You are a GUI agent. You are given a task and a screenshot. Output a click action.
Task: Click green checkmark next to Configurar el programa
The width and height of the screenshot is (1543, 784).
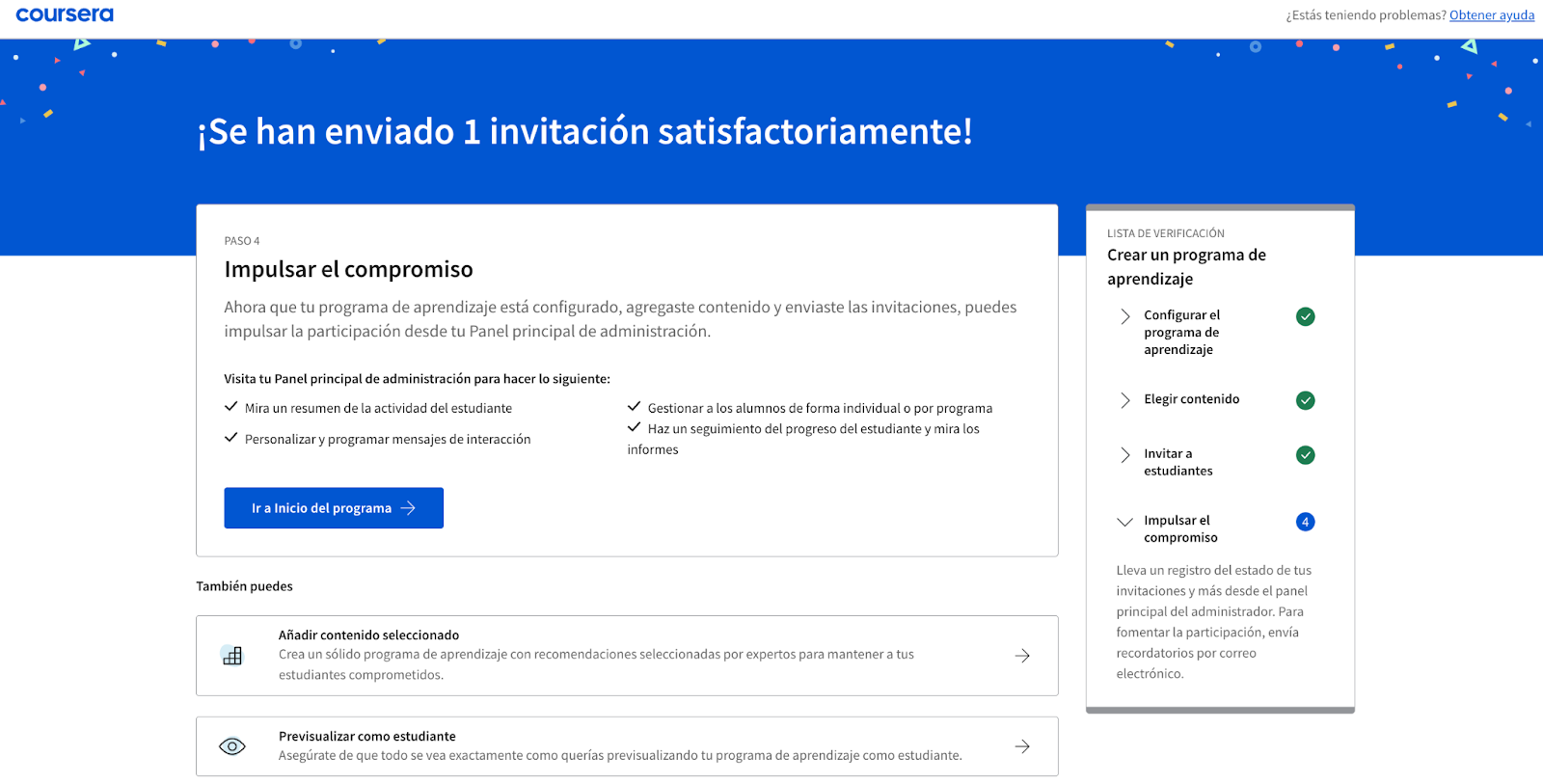click(1305, 316)
